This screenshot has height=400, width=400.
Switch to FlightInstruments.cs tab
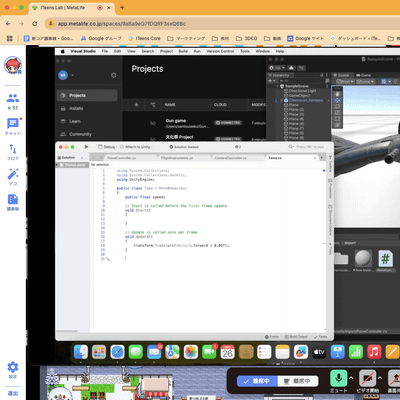point(177,158)
